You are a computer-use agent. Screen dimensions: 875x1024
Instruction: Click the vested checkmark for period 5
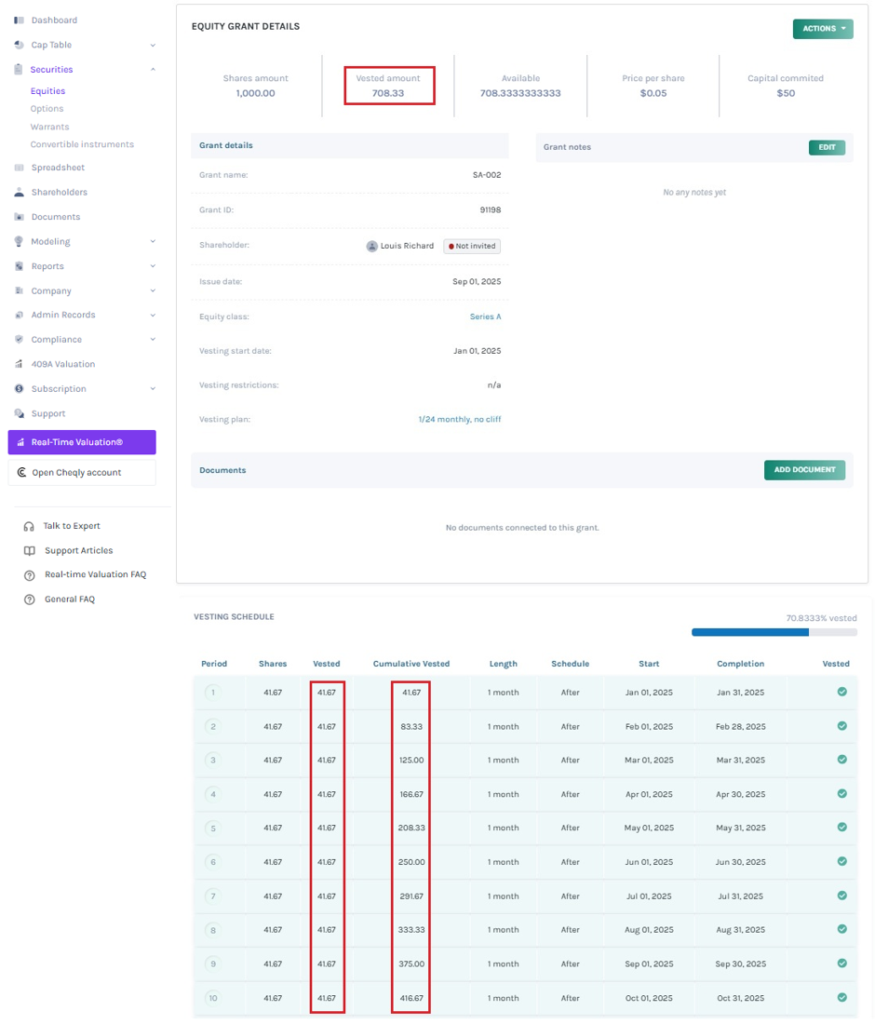(842, 827)
